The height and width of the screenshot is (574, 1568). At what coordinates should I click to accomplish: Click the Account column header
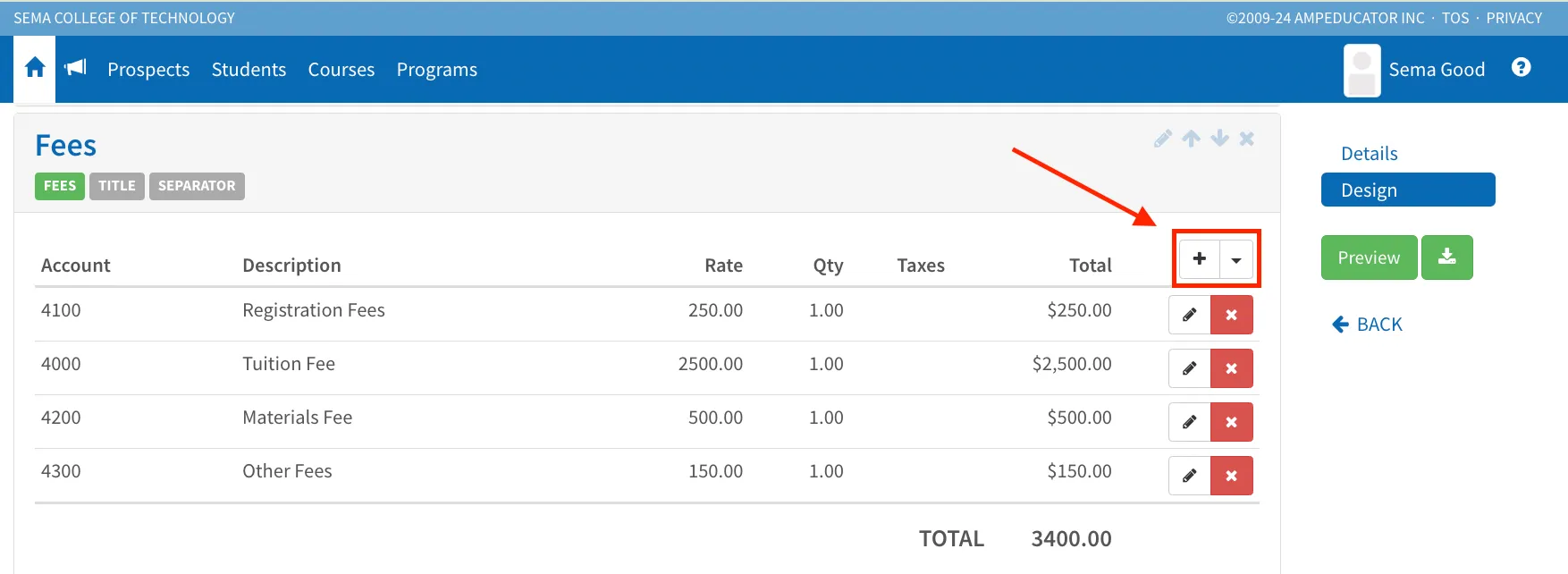76,266
